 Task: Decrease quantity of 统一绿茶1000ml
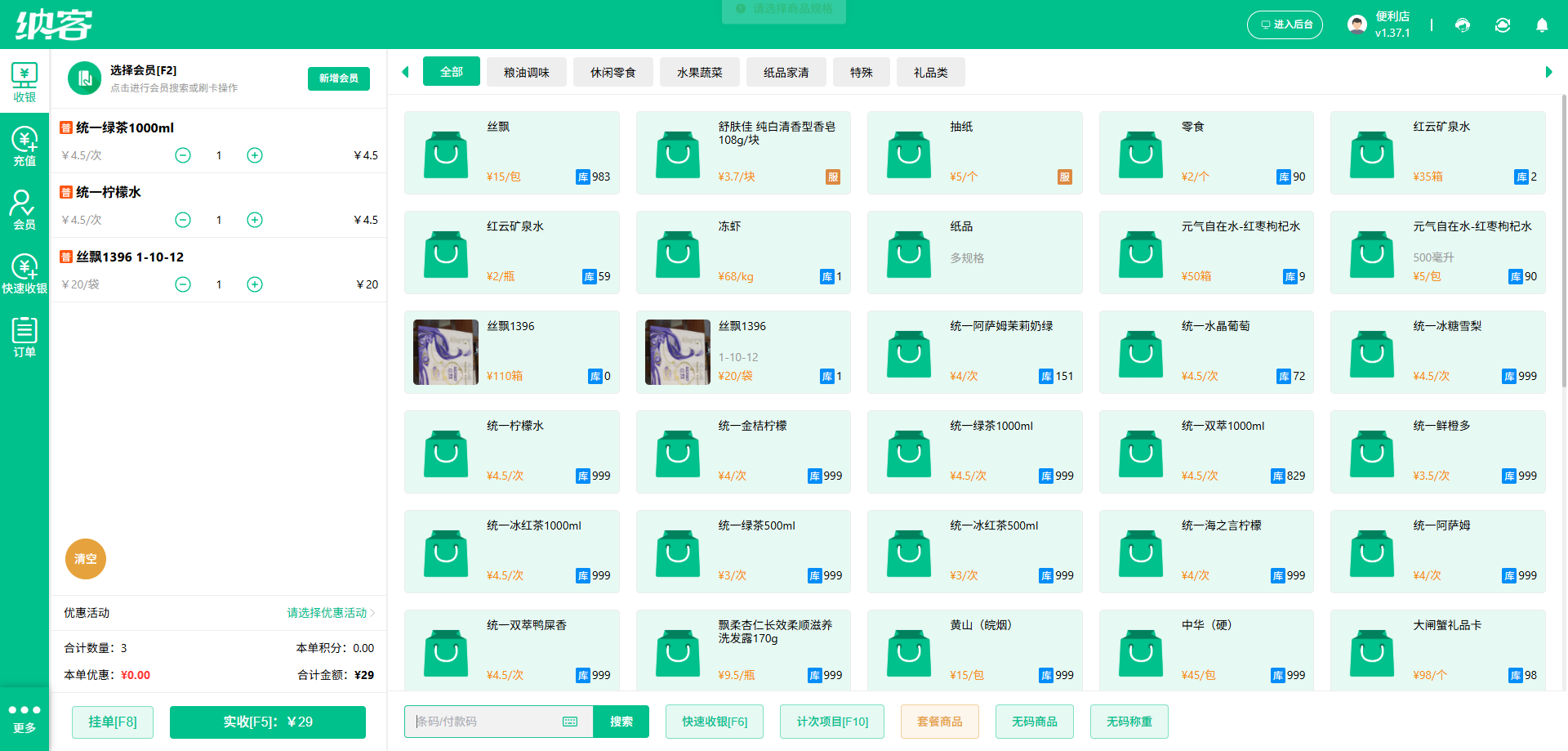(x=183, y=155)
